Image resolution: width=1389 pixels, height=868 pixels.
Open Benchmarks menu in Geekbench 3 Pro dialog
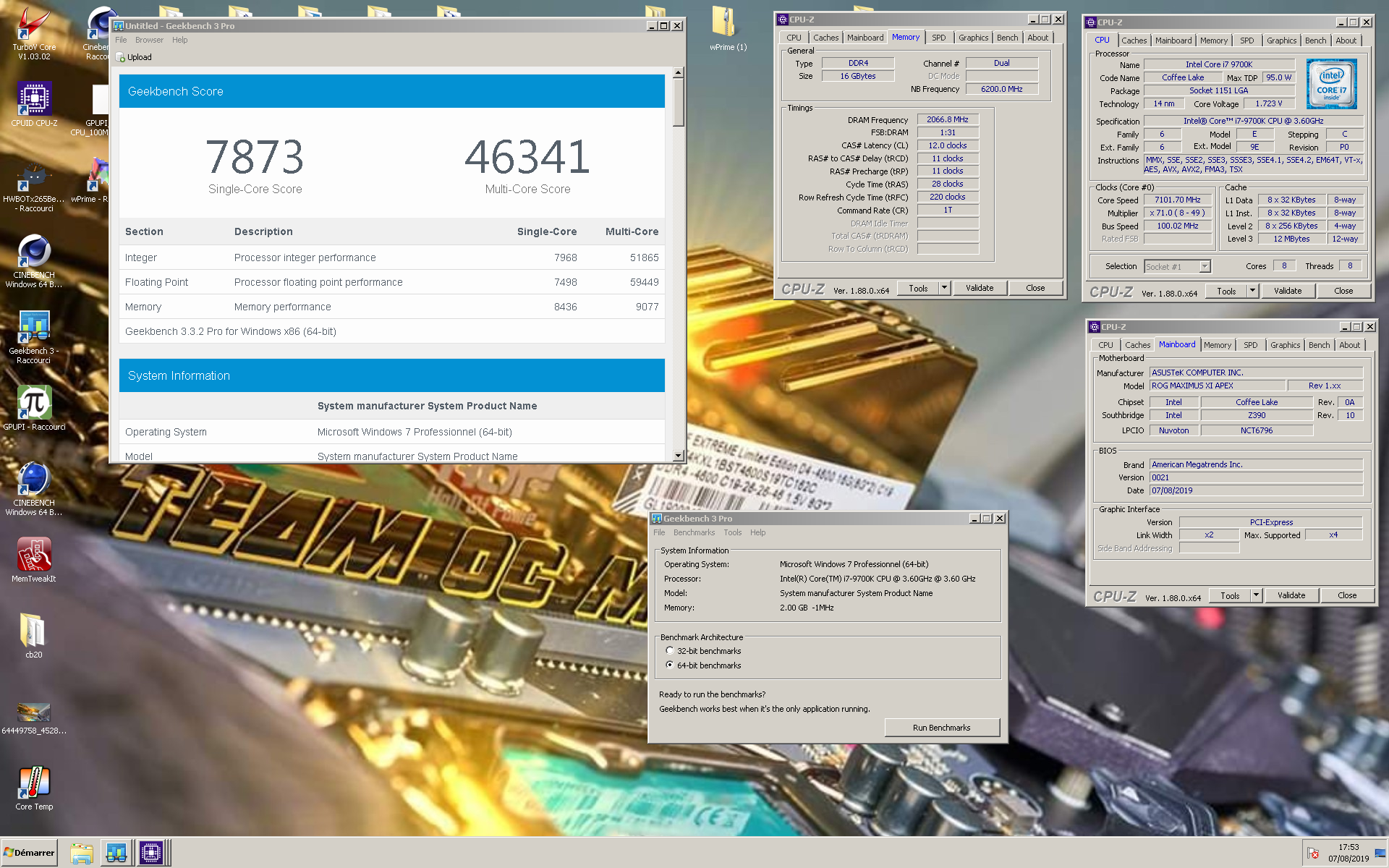pos(694,533)
